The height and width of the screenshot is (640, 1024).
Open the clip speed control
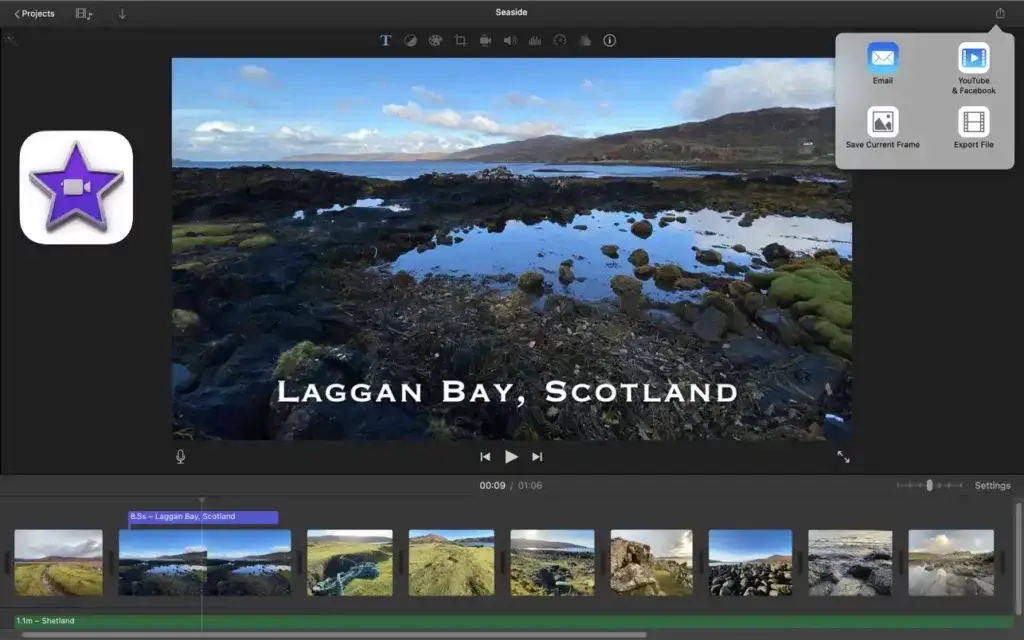560,41
